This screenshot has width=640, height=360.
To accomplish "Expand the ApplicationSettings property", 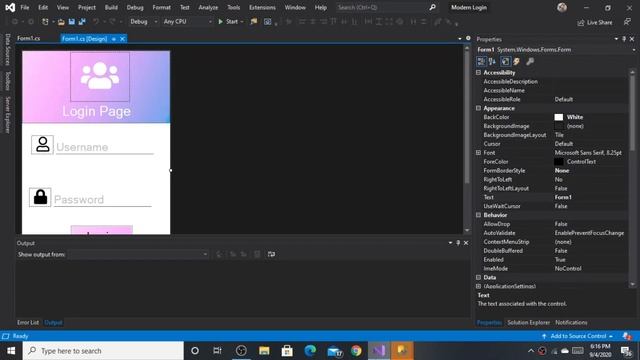I will pyautogui.click(x=478, y=286).
